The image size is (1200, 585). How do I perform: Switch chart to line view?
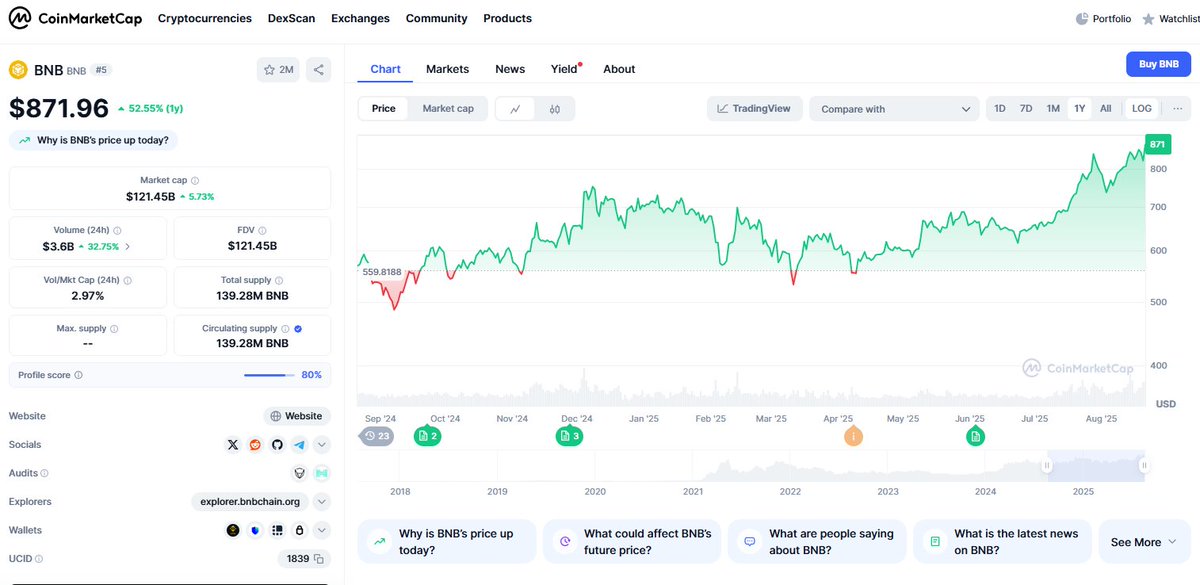pos(515,109)
